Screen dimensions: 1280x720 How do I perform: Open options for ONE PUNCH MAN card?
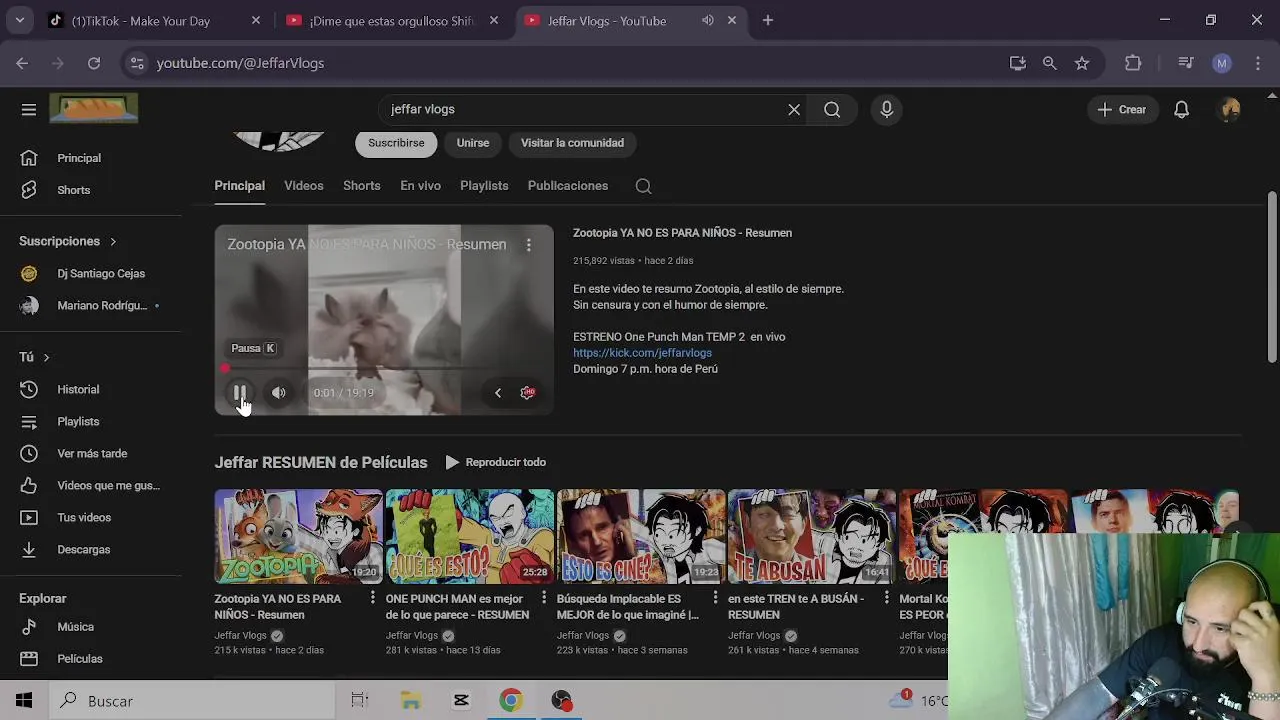[544, 598]
